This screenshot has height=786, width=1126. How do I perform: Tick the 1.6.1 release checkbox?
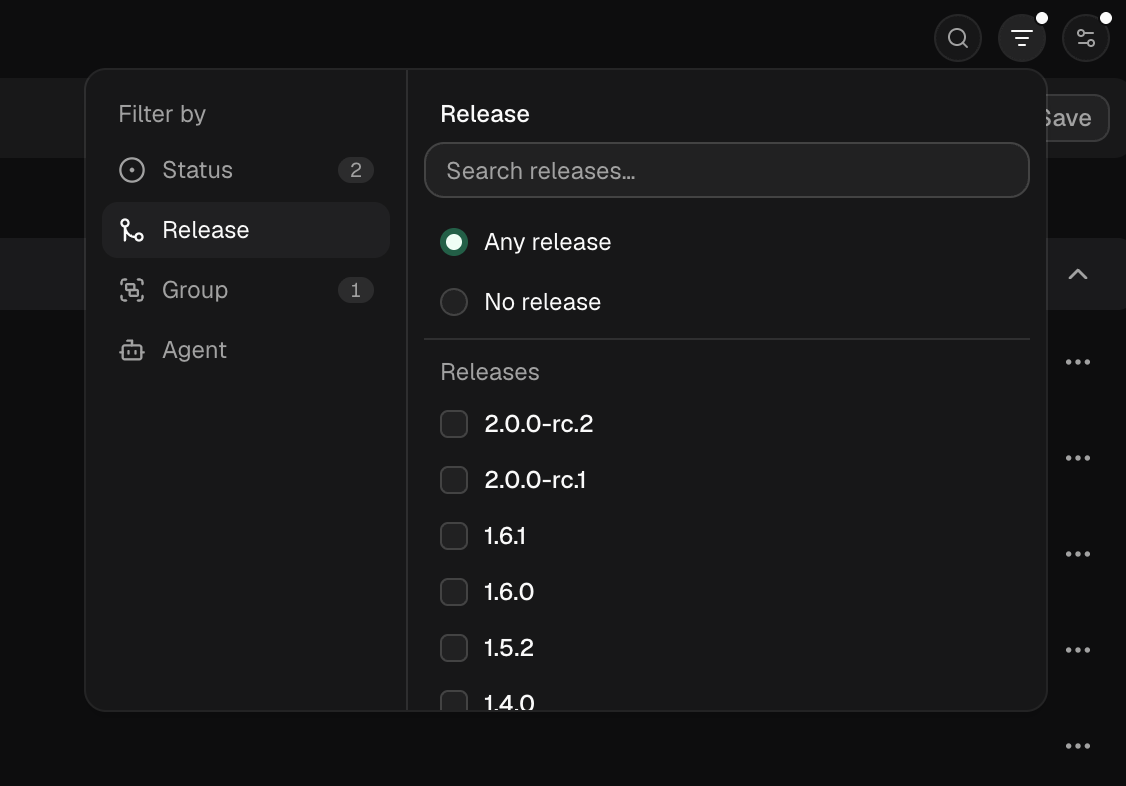(454, 535)
